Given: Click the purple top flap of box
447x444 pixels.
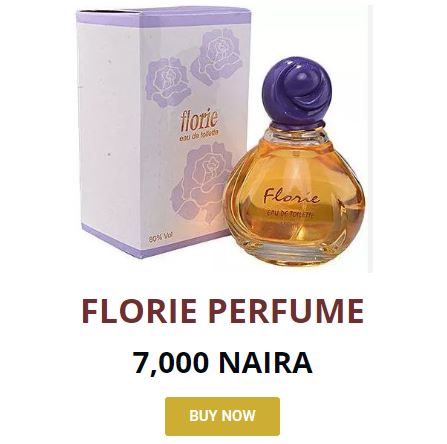Looking at the screenshot, I should click(x=163, y=17).
